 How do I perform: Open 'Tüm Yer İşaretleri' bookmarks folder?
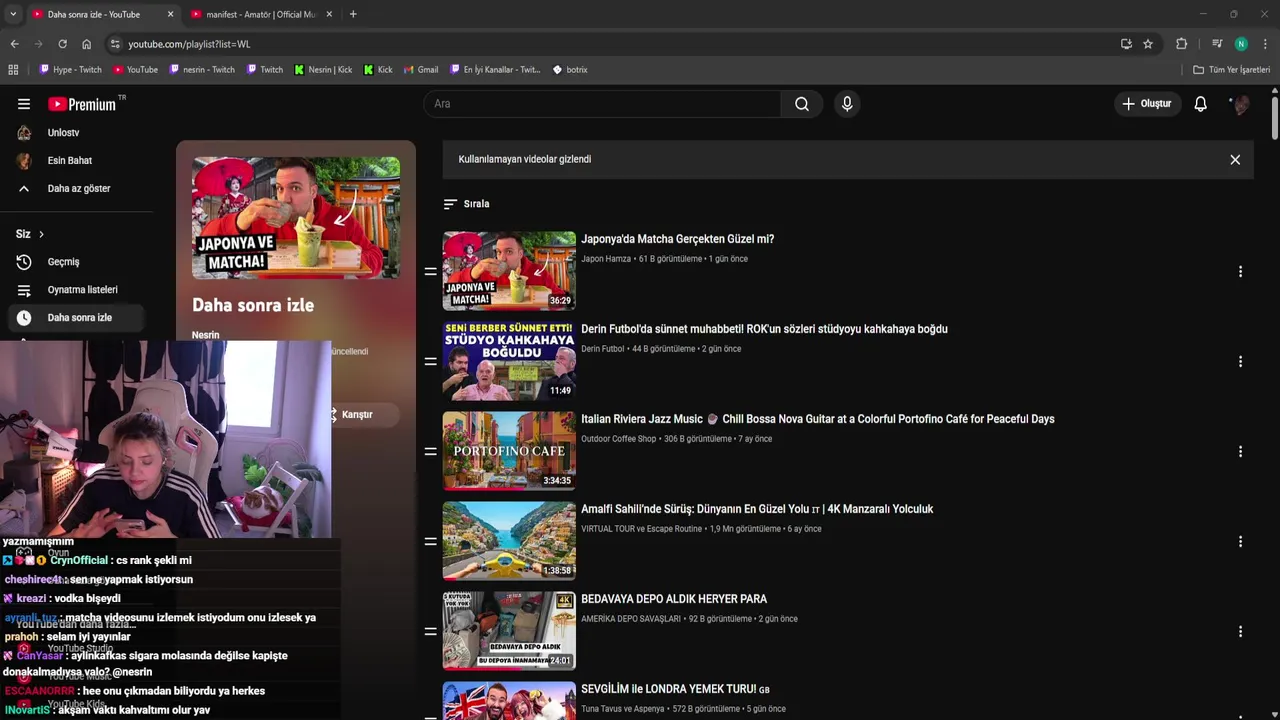point(1232,70)
